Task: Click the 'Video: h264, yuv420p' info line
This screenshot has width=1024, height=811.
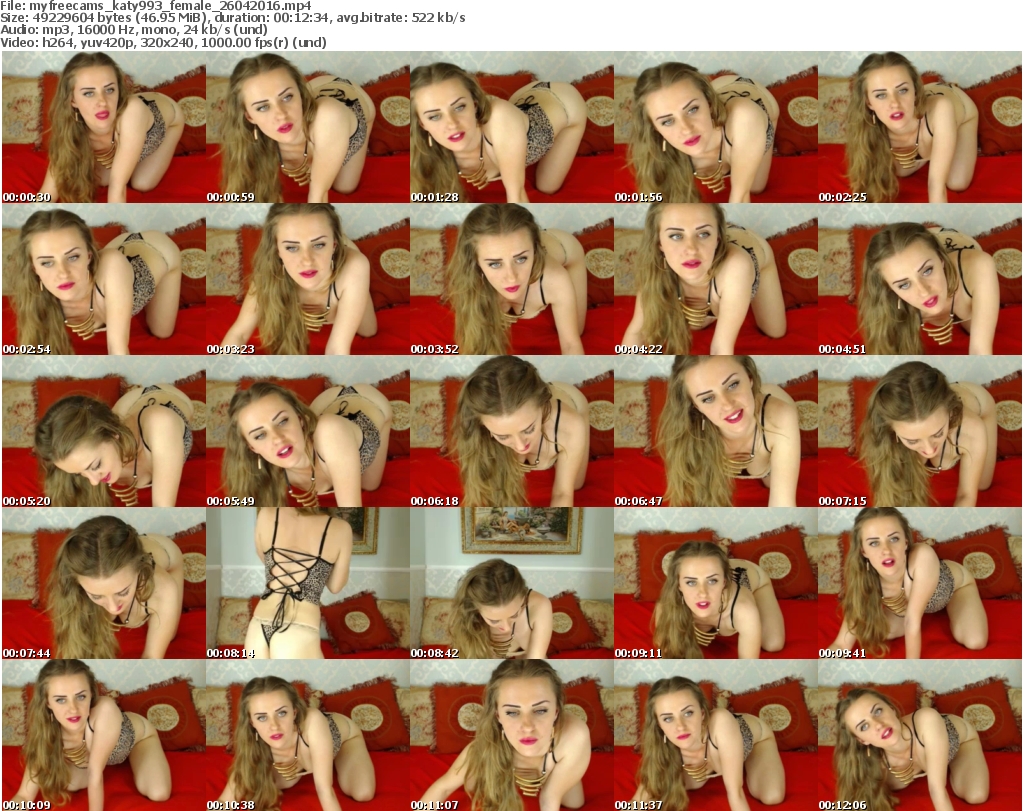Action: (163, 42)
